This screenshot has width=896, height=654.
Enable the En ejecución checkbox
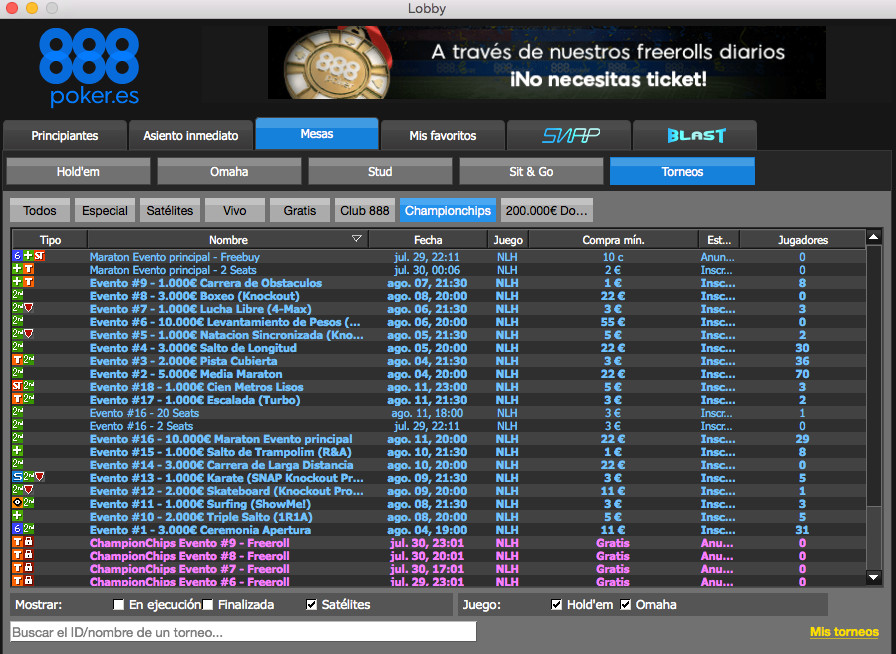point(118,605)
